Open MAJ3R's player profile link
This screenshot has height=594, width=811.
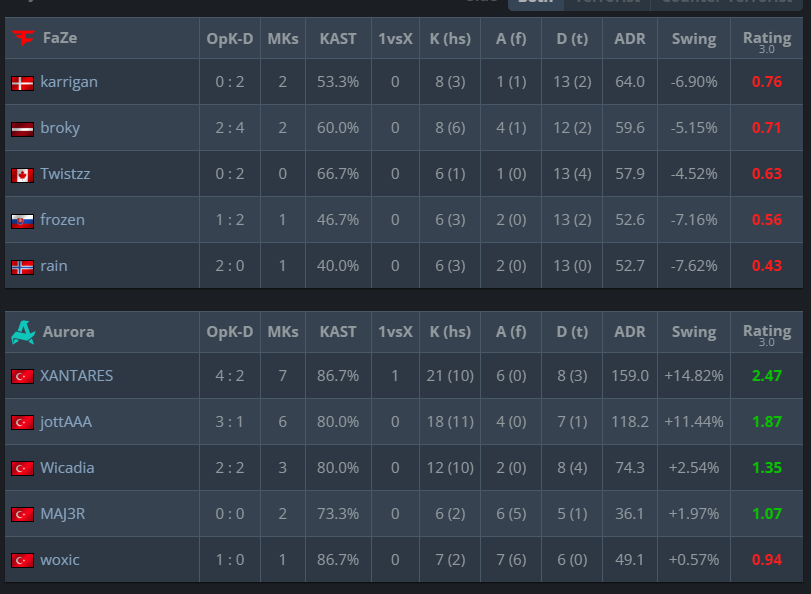point(63,514)
